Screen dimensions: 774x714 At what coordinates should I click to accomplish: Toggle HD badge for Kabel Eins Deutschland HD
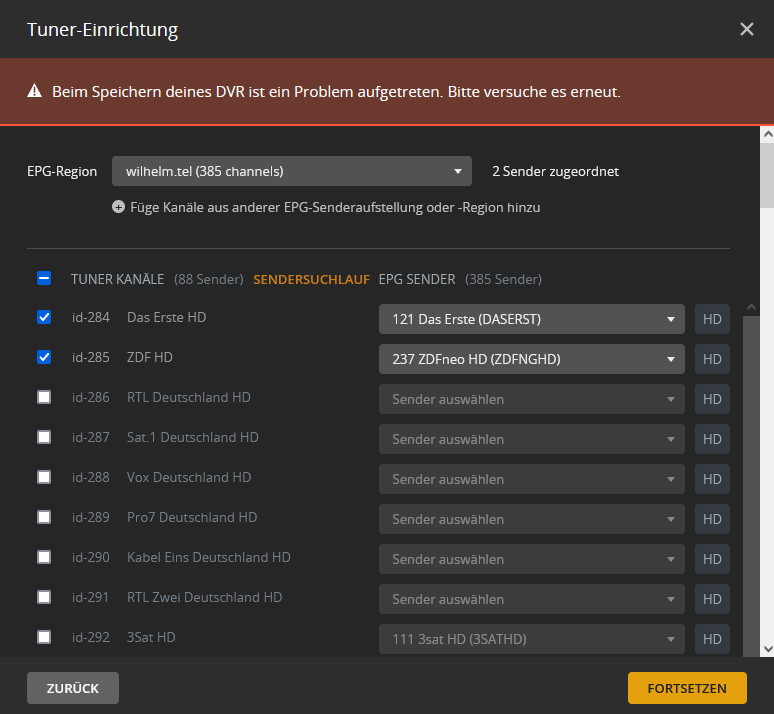(712, 559)
